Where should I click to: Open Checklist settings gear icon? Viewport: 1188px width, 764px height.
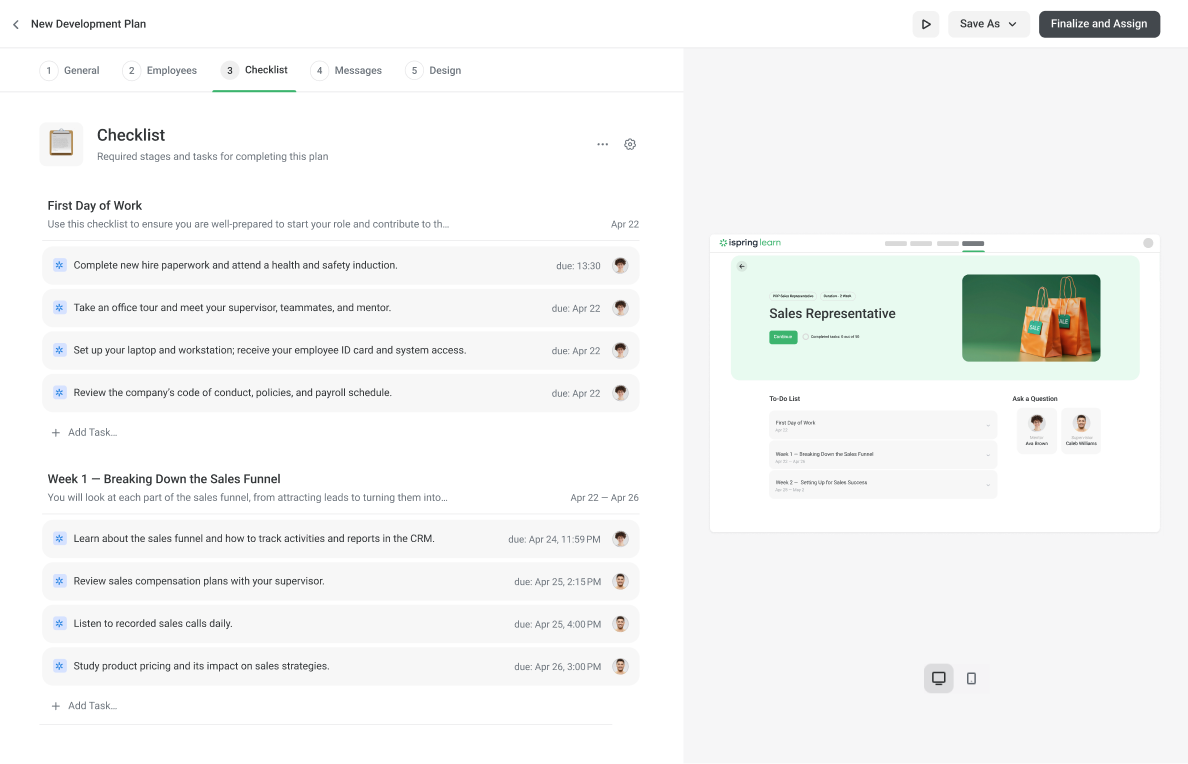[x=630, y=144]
